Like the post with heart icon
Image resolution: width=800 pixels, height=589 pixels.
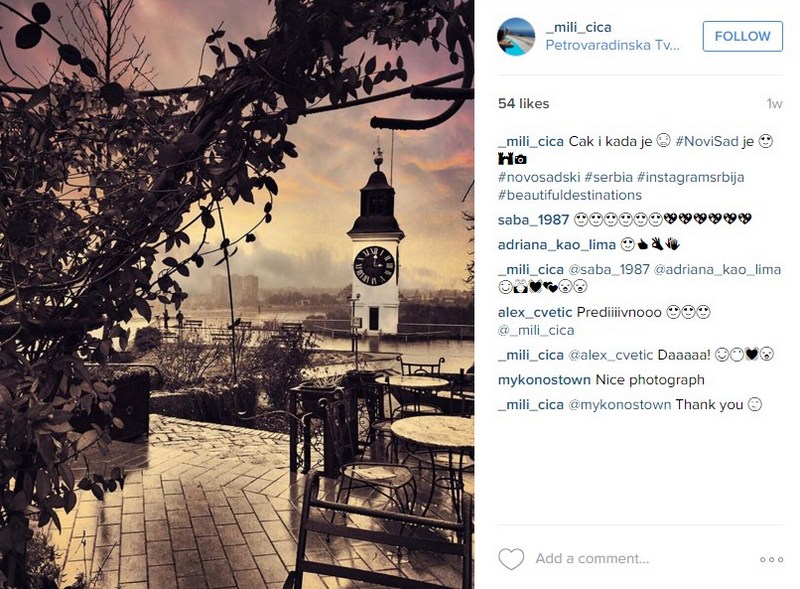tap(511, 558)
